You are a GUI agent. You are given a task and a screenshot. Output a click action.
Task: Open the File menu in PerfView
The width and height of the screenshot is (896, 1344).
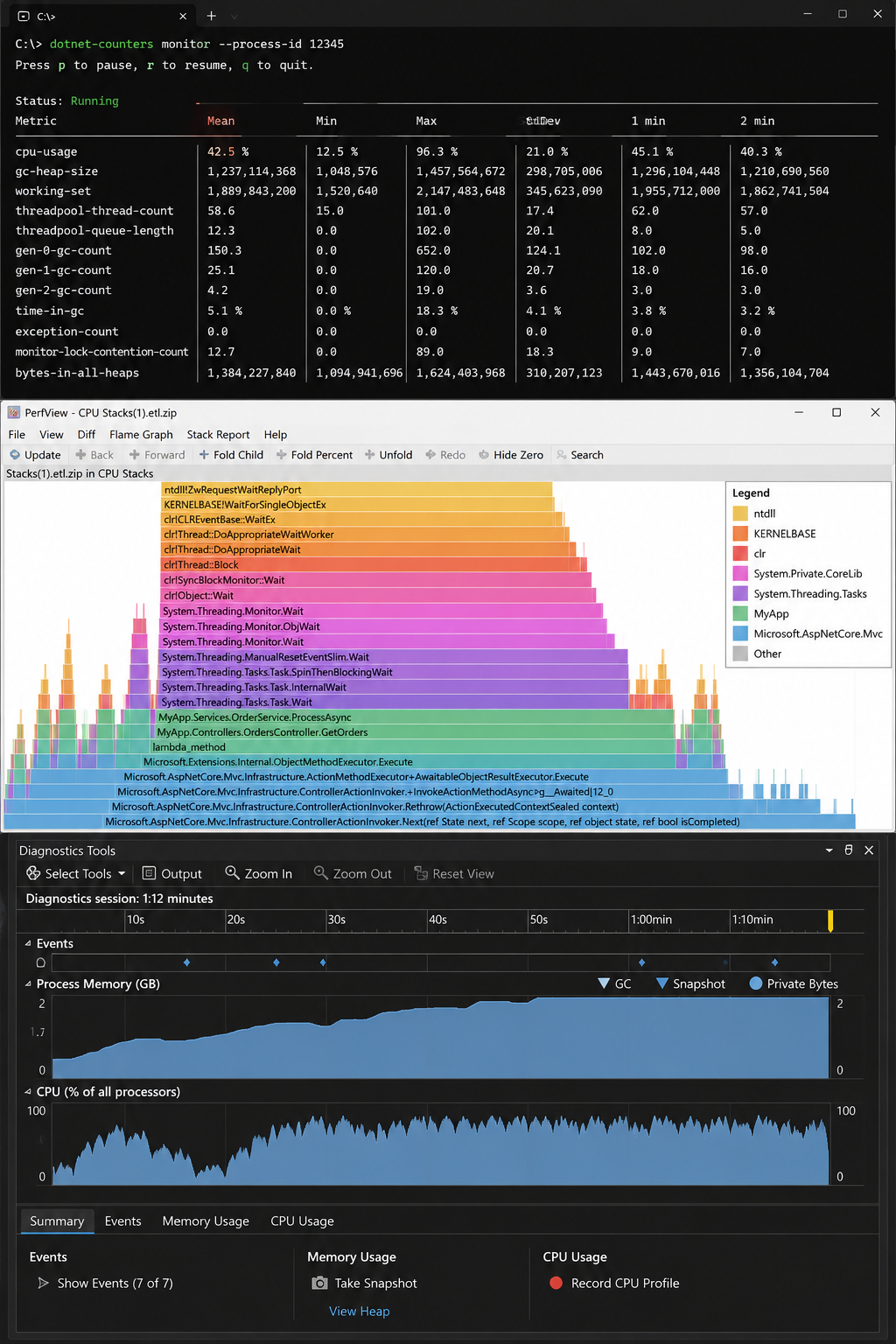17,434
